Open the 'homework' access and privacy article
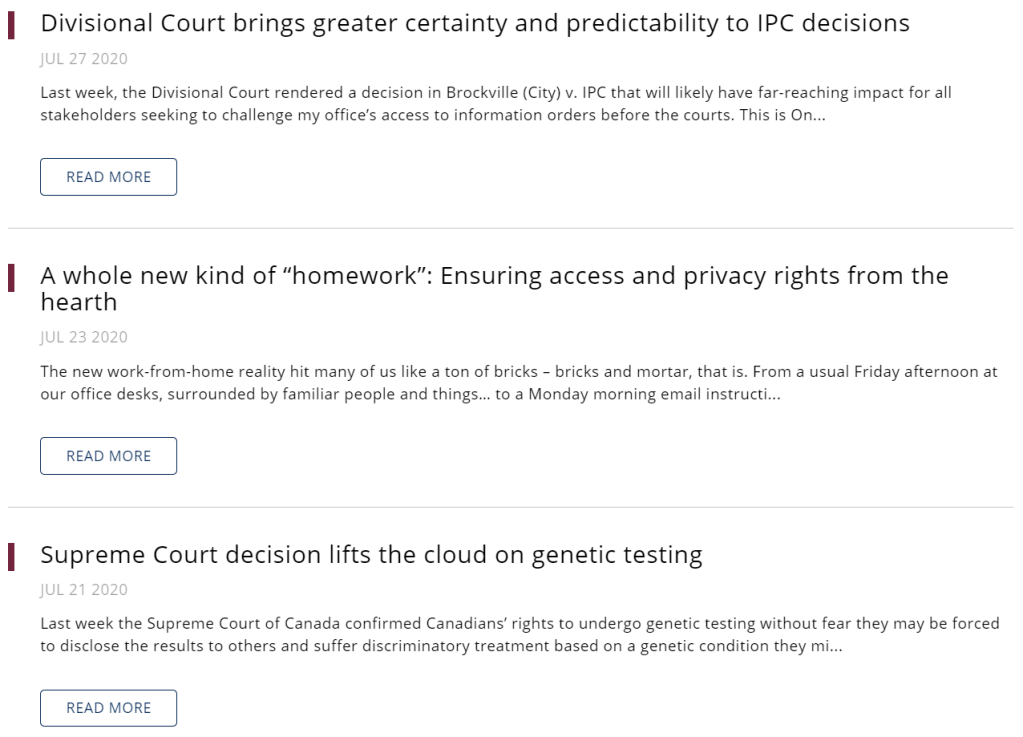Image resolution: width=1023 pixels, height=737 pixels. click(494, 276)
